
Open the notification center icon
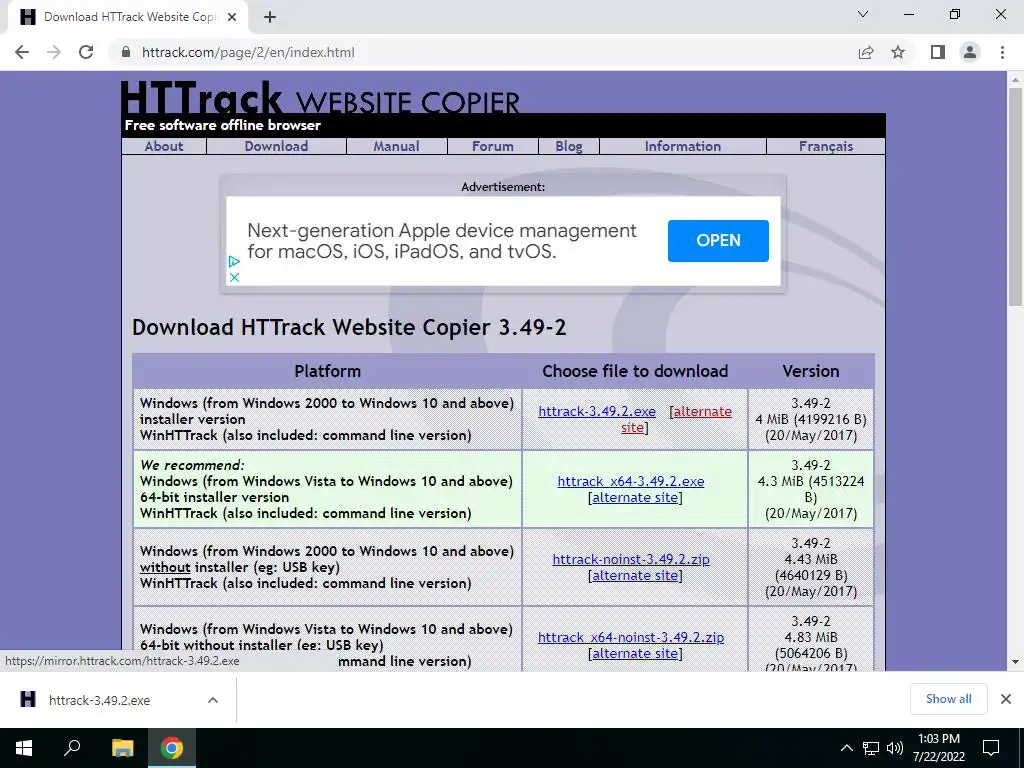click(991, 748)
